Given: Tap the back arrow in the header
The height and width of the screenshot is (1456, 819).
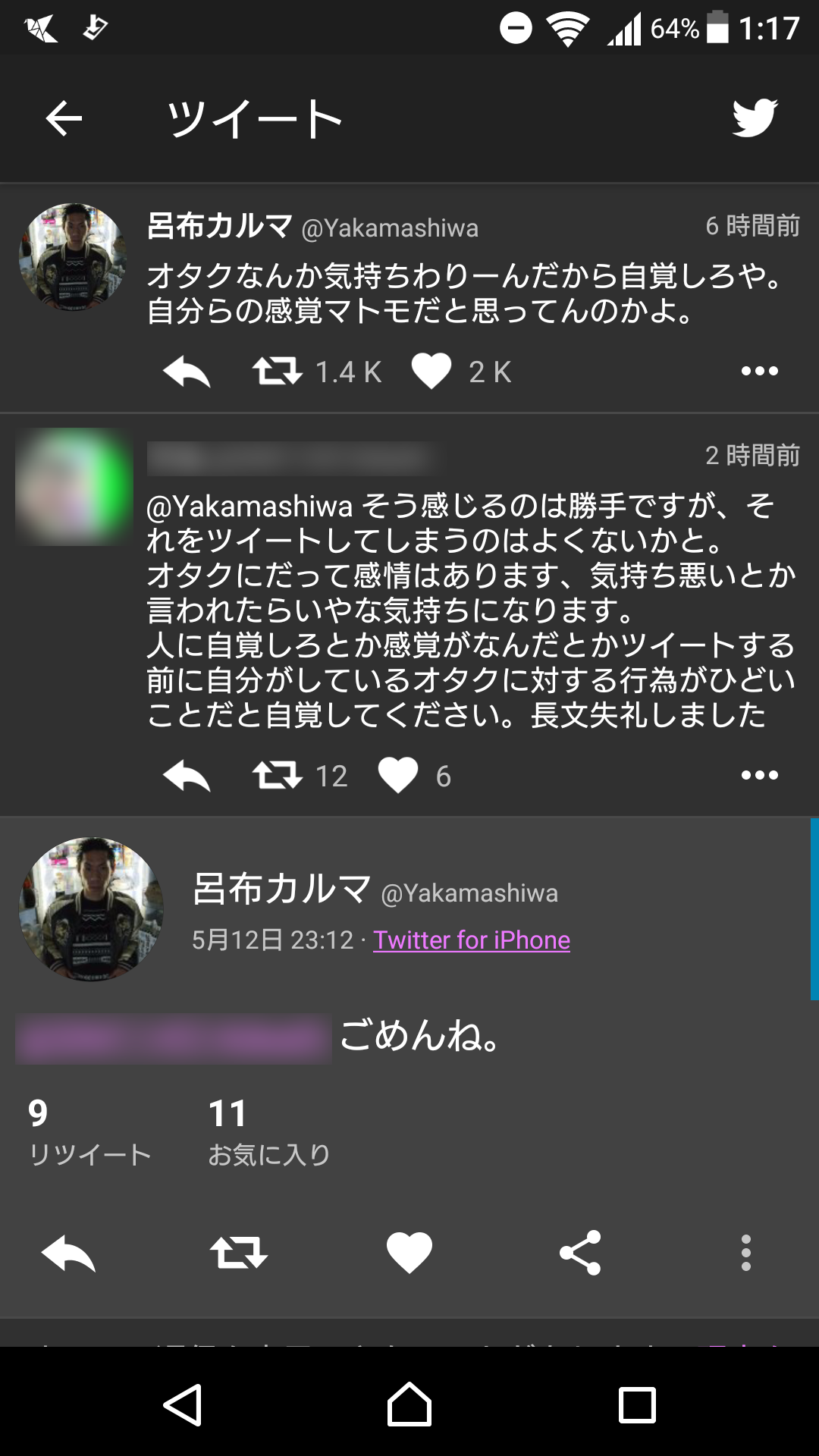Looking at the screenshot, I should (x=64, y=119).
